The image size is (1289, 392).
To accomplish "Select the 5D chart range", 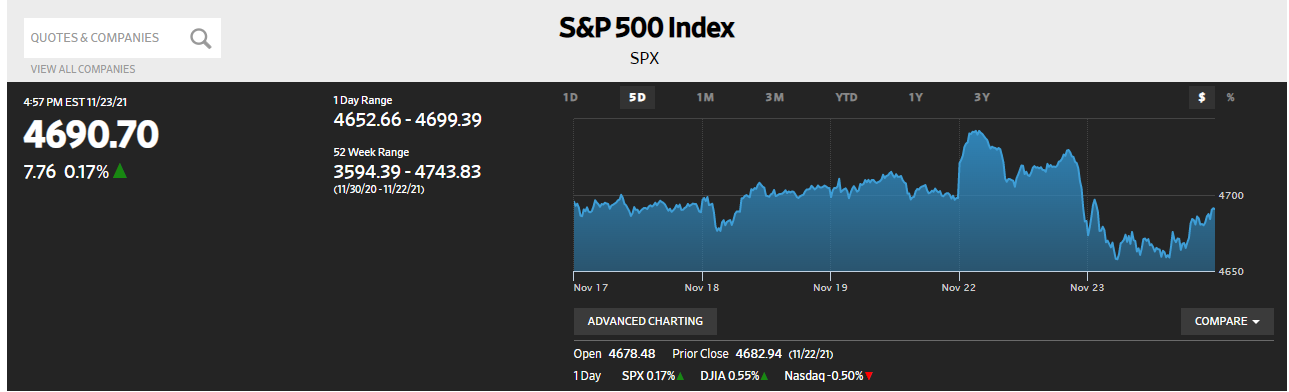I will [x=637, y=97].
